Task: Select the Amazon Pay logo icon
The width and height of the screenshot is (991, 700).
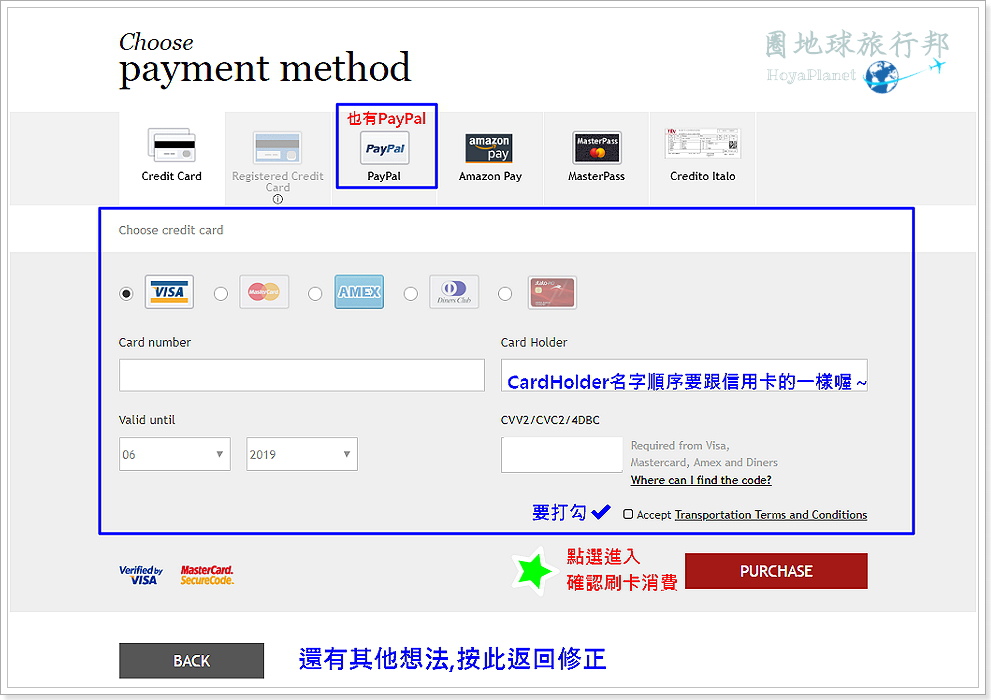Action: pyautogui.click(x=489, y=148)
